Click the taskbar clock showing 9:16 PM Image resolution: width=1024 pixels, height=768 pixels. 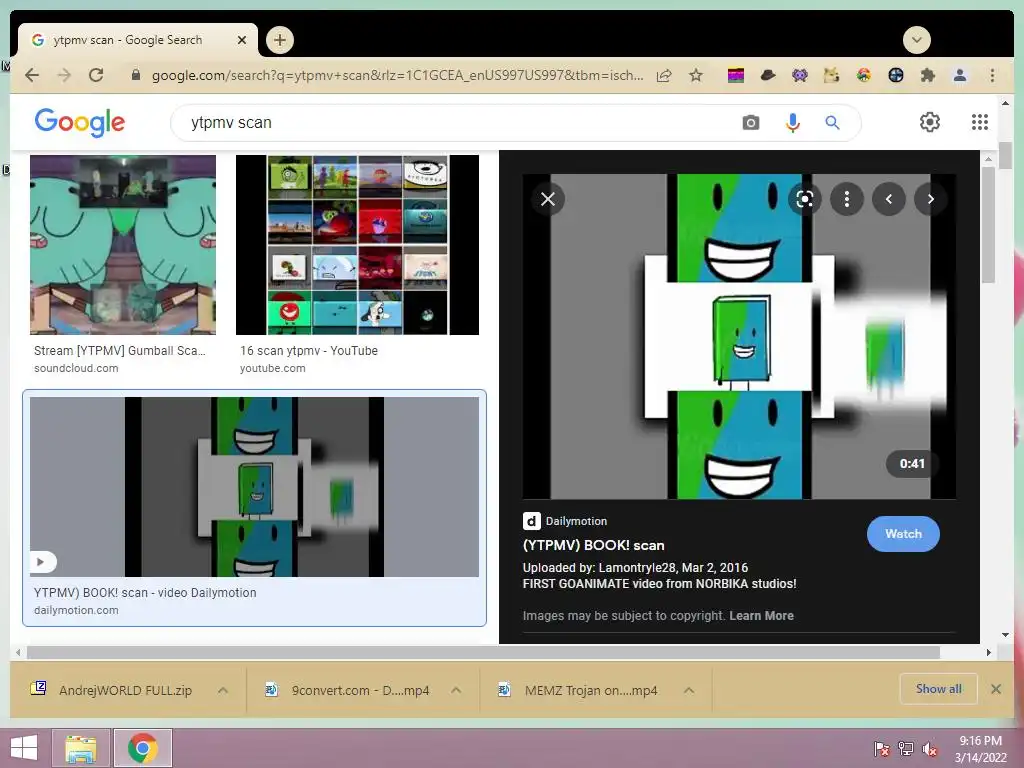click(x=980, y=749)
